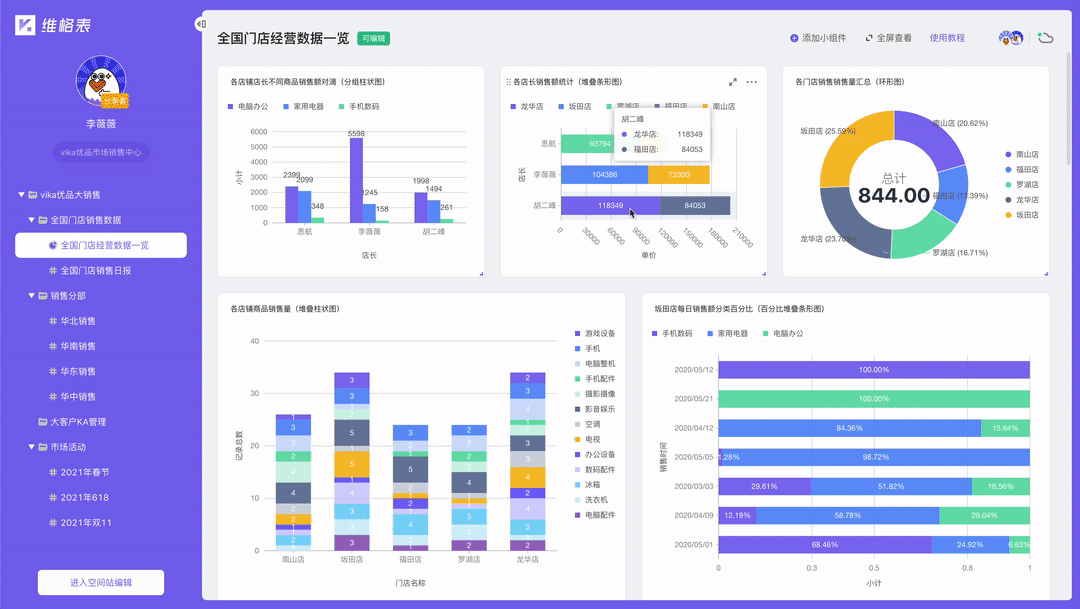Image resolution: width=1080 pixels, height=609 pixels.
Task: Open the 全国门店销售日报 sheet
Action: 101,271
